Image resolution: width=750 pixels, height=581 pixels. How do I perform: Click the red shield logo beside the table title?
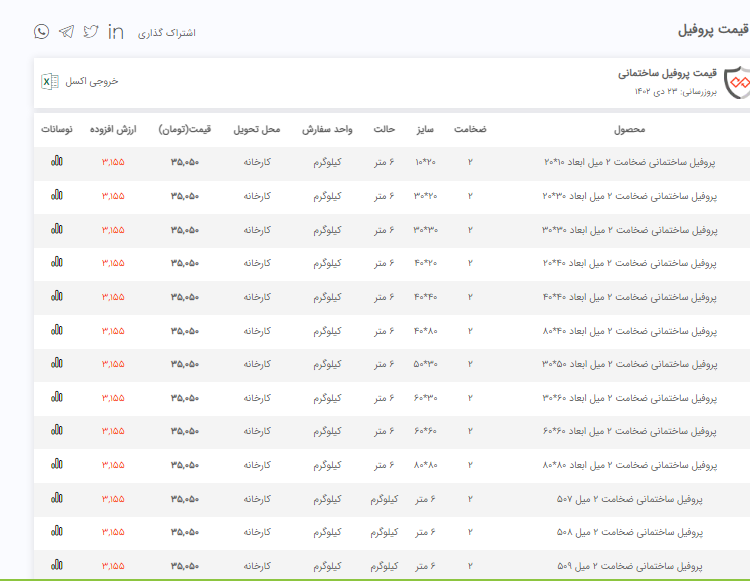point(736,81)
